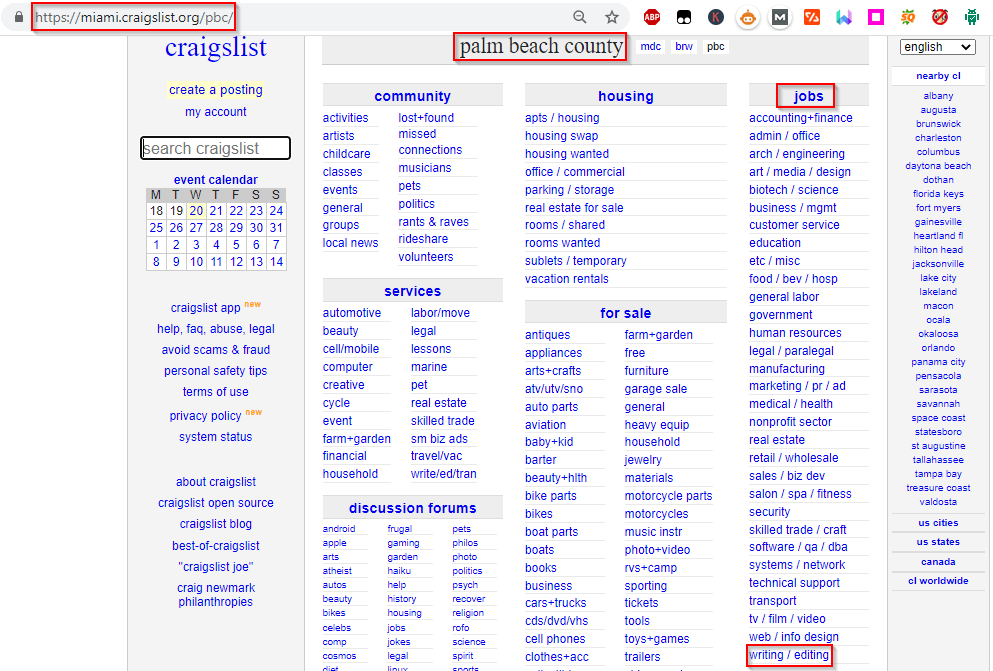Open real estate for sale link
Image resolution: width=993 pixels, height=671 pixels.
(x=574, y=208)
